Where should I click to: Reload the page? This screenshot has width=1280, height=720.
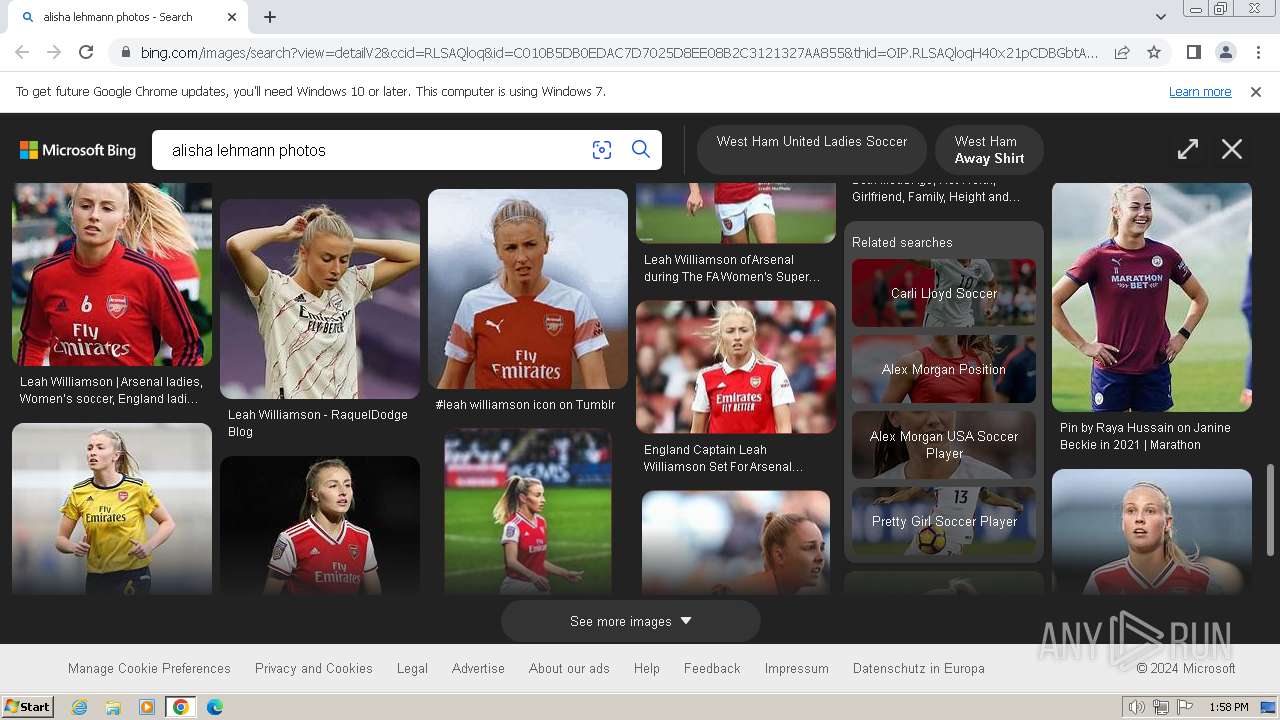(86, 52)
